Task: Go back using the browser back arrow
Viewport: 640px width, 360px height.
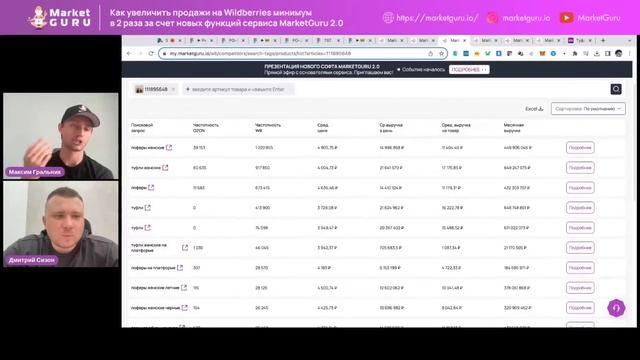Action: click(129, 53)
